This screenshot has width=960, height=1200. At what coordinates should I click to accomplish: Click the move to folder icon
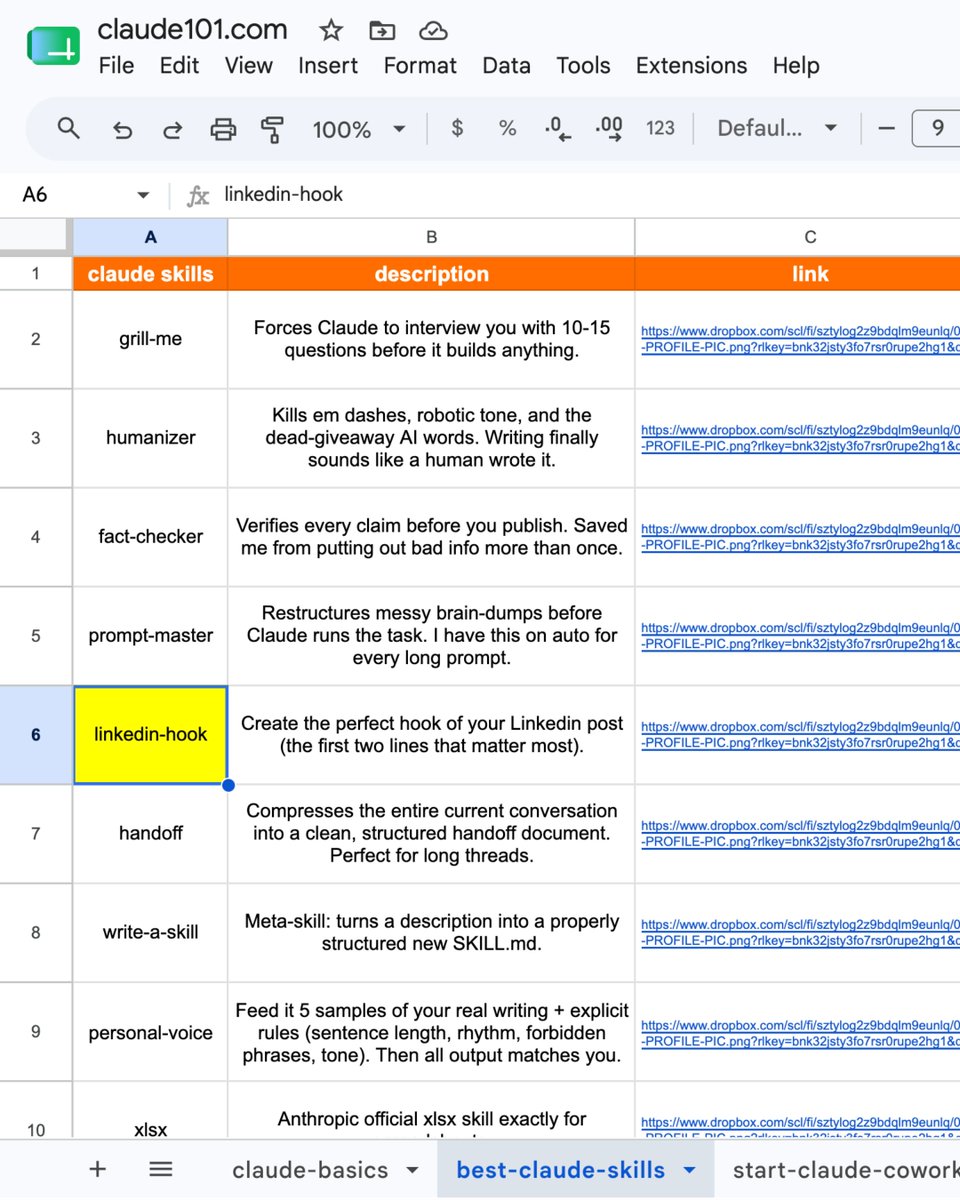point(381,31)
